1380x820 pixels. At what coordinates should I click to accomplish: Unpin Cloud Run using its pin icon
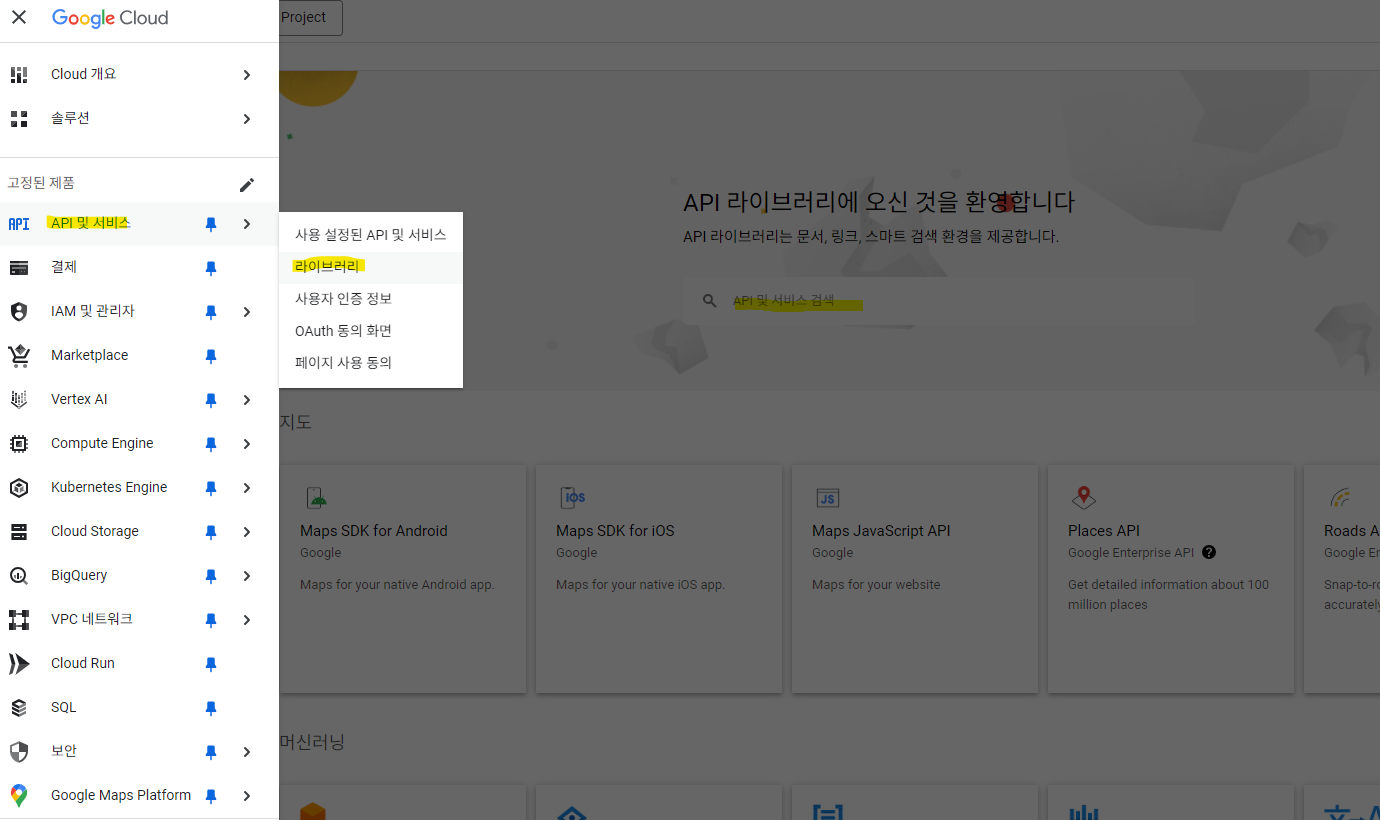tap(211, 664)
